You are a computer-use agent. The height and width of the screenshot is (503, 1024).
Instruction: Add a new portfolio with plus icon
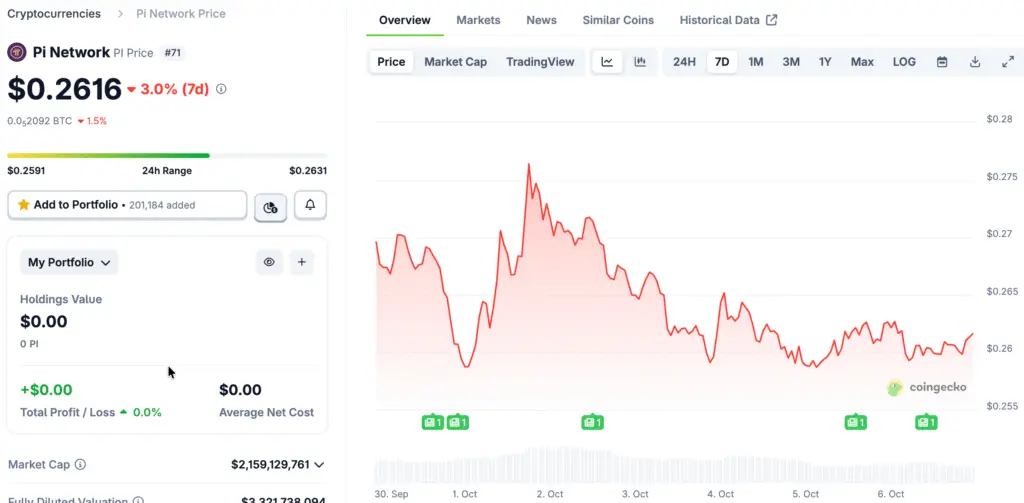(303, 262)
